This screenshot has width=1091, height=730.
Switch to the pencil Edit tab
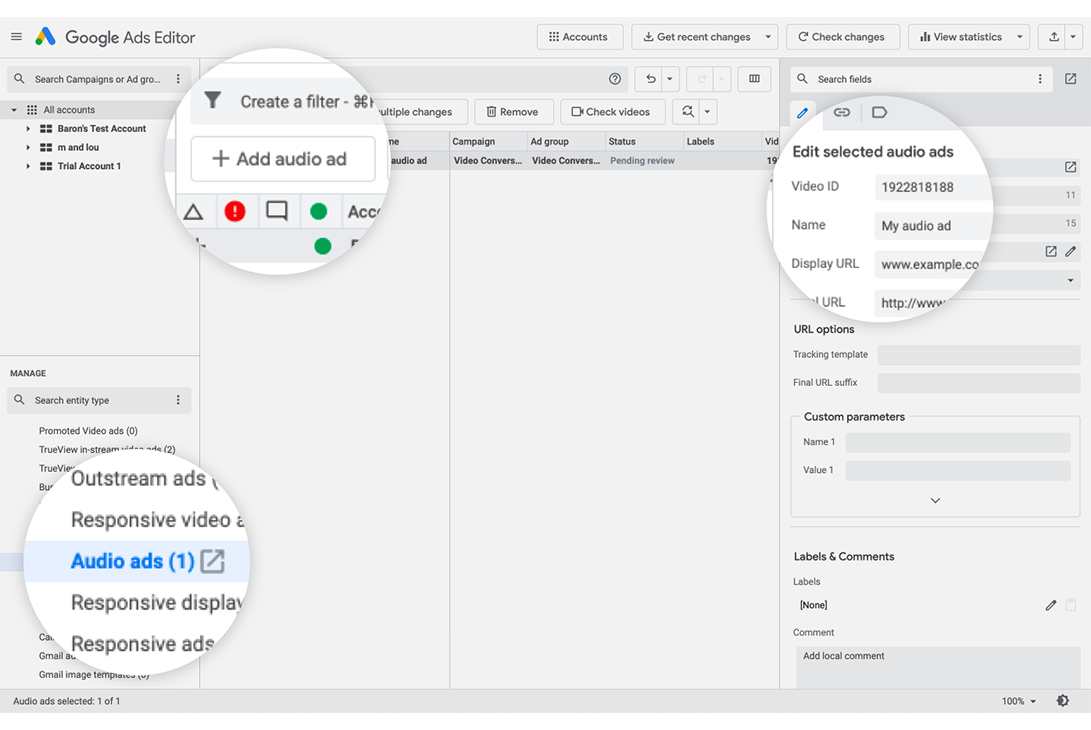pyautogui.click(x=802, y=113)
